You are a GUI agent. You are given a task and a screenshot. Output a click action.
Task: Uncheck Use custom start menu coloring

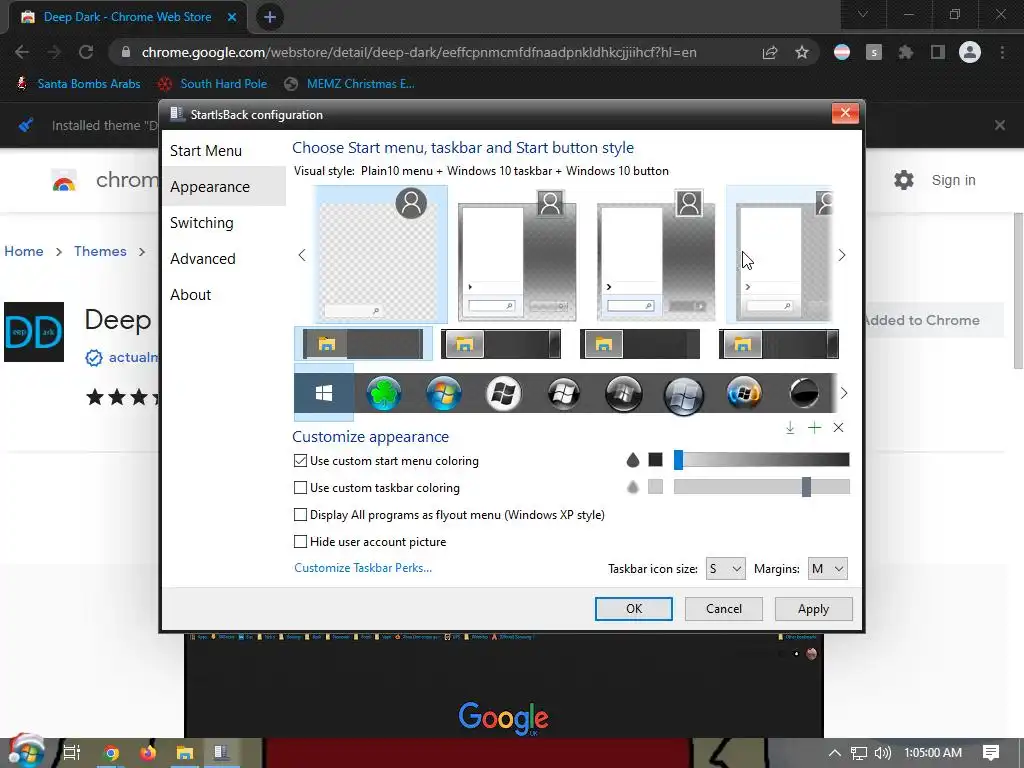[300, 461]
